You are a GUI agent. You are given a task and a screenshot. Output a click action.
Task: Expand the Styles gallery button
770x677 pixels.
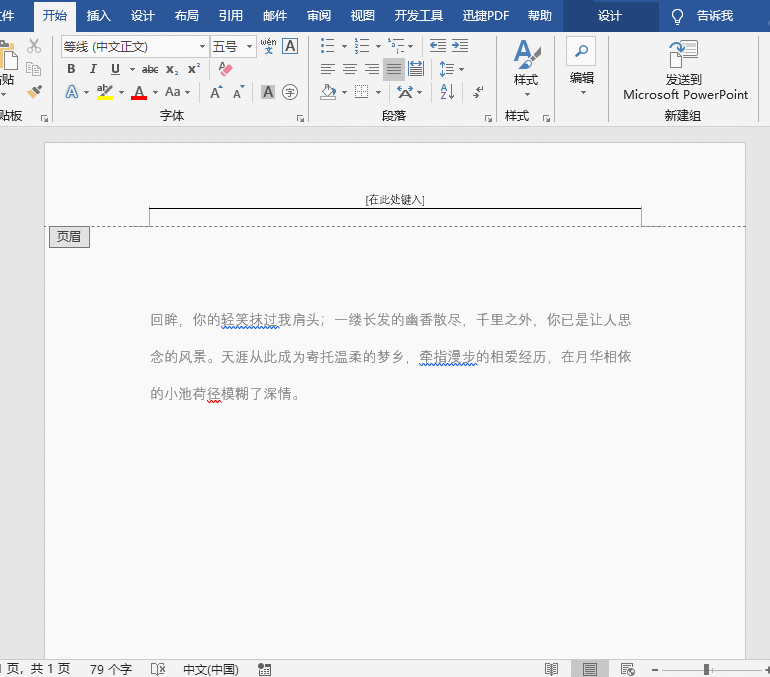(526, 69)
